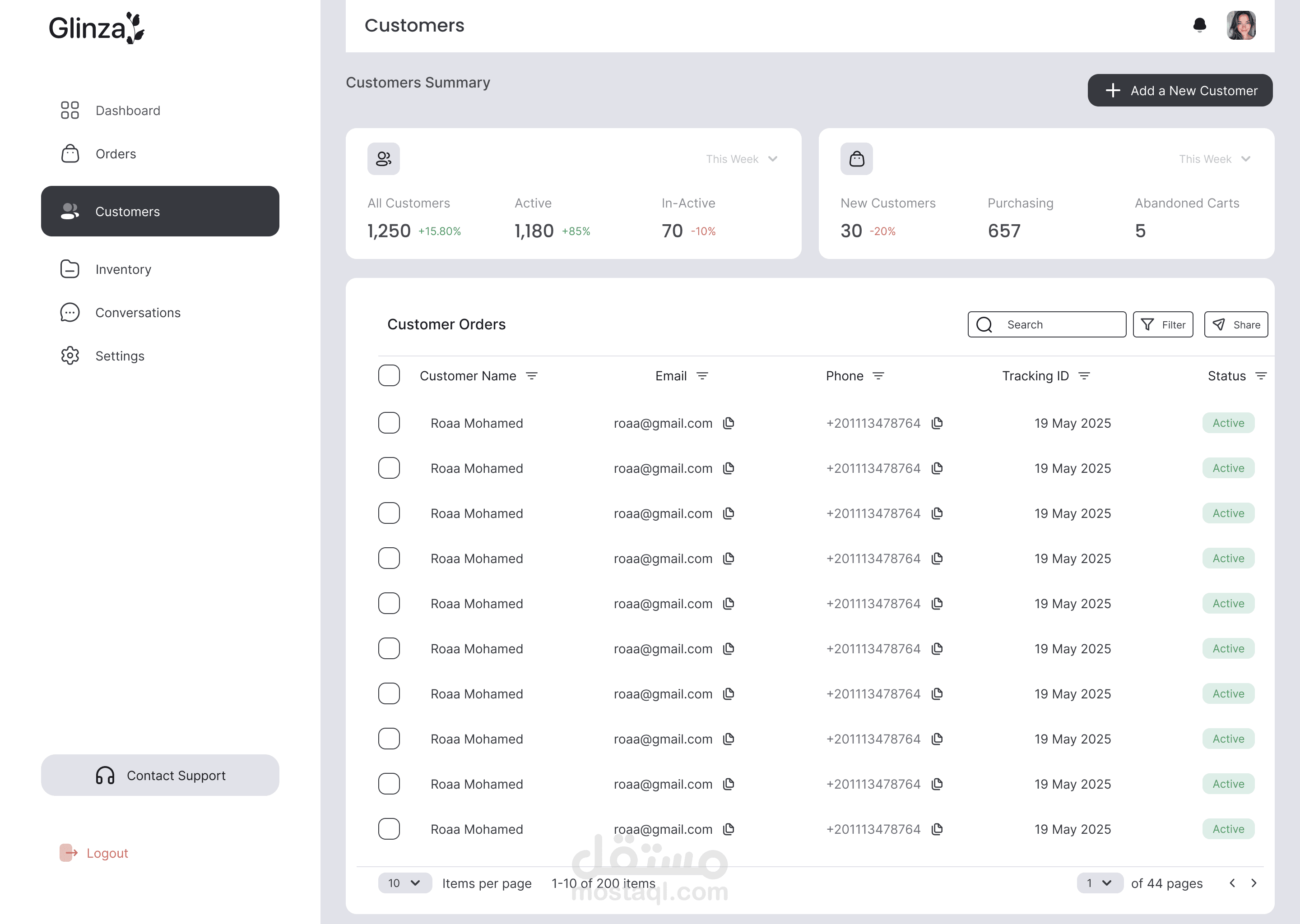Screen dimensions: 1300x924
Task: Click the Abandoned Carts value 5
Action: [x=1140, y=231]
